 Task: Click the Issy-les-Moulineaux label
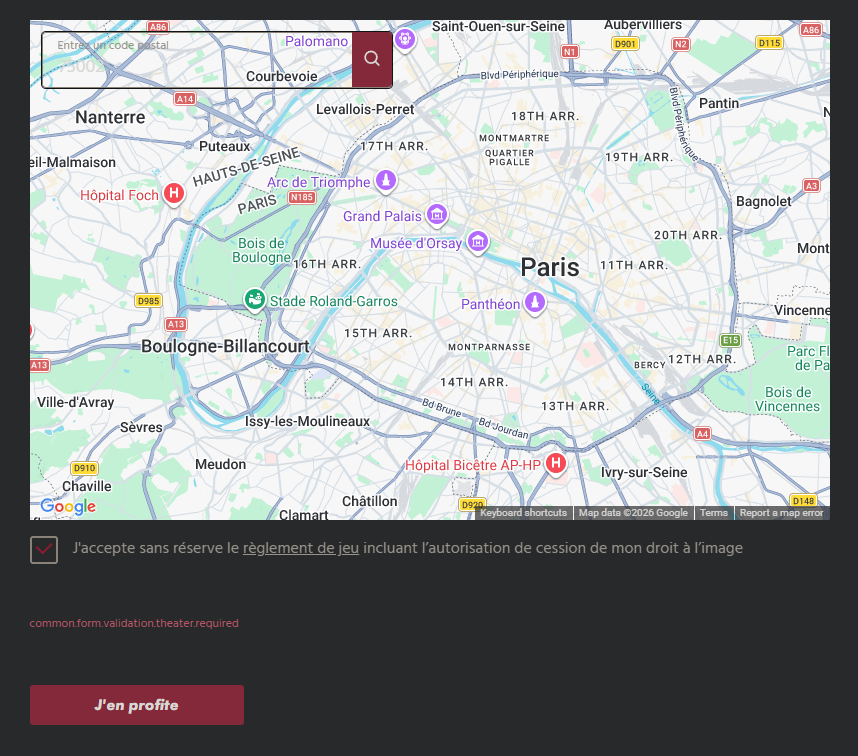307,421
